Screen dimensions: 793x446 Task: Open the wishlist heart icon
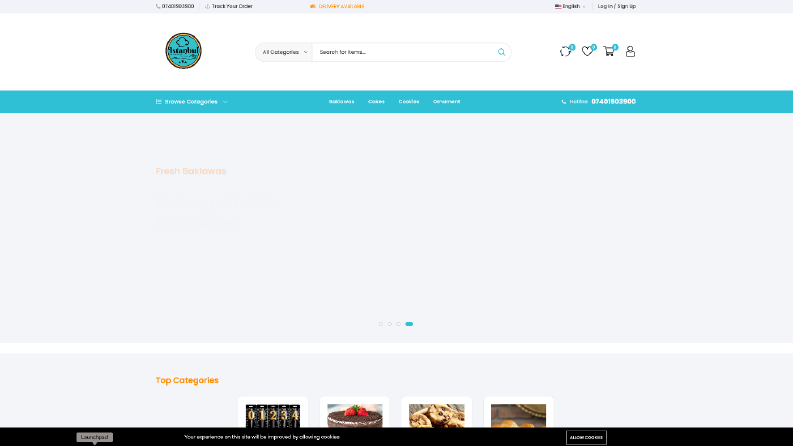(587, 52)
